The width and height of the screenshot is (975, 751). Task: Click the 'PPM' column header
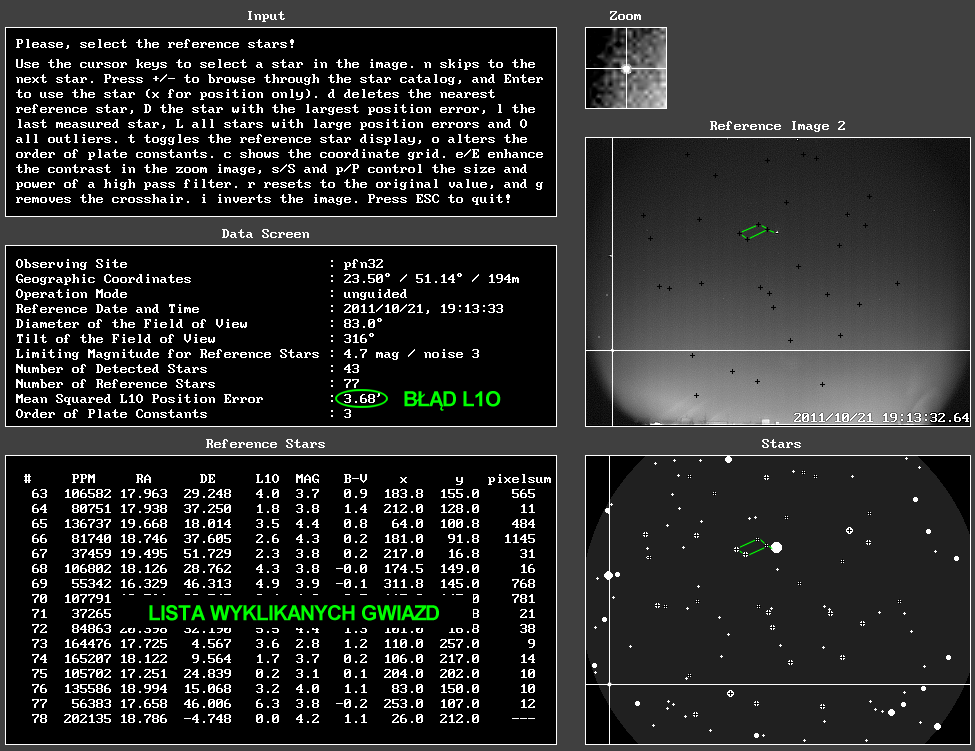[83, 479]
